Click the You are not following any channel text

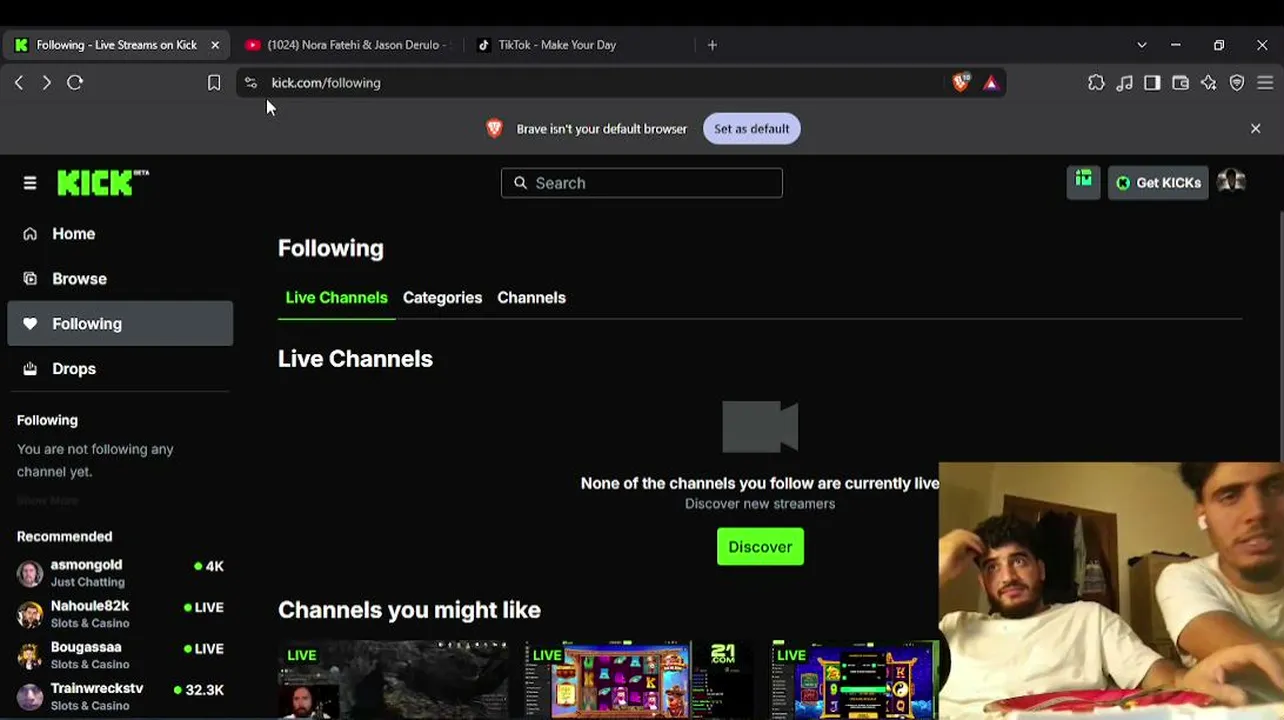pyautogui.click(x=95, y=460)
